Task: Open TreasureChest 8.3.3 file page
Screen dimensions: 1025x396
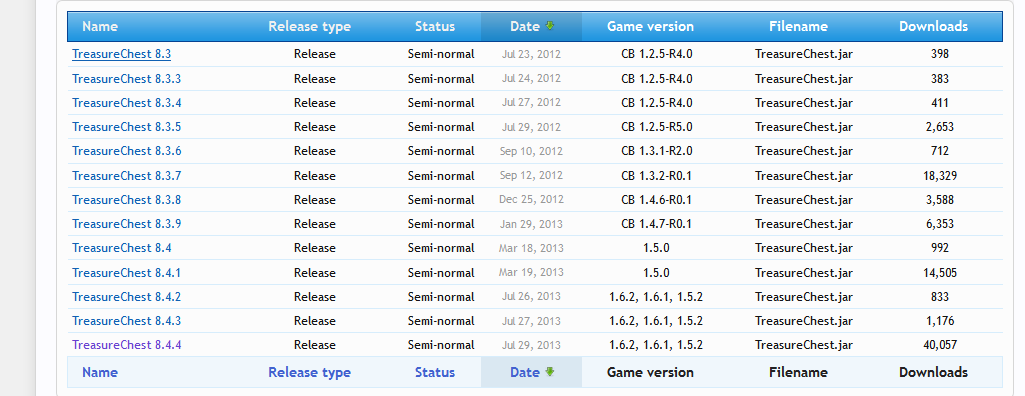Action: tap(127, 78)
